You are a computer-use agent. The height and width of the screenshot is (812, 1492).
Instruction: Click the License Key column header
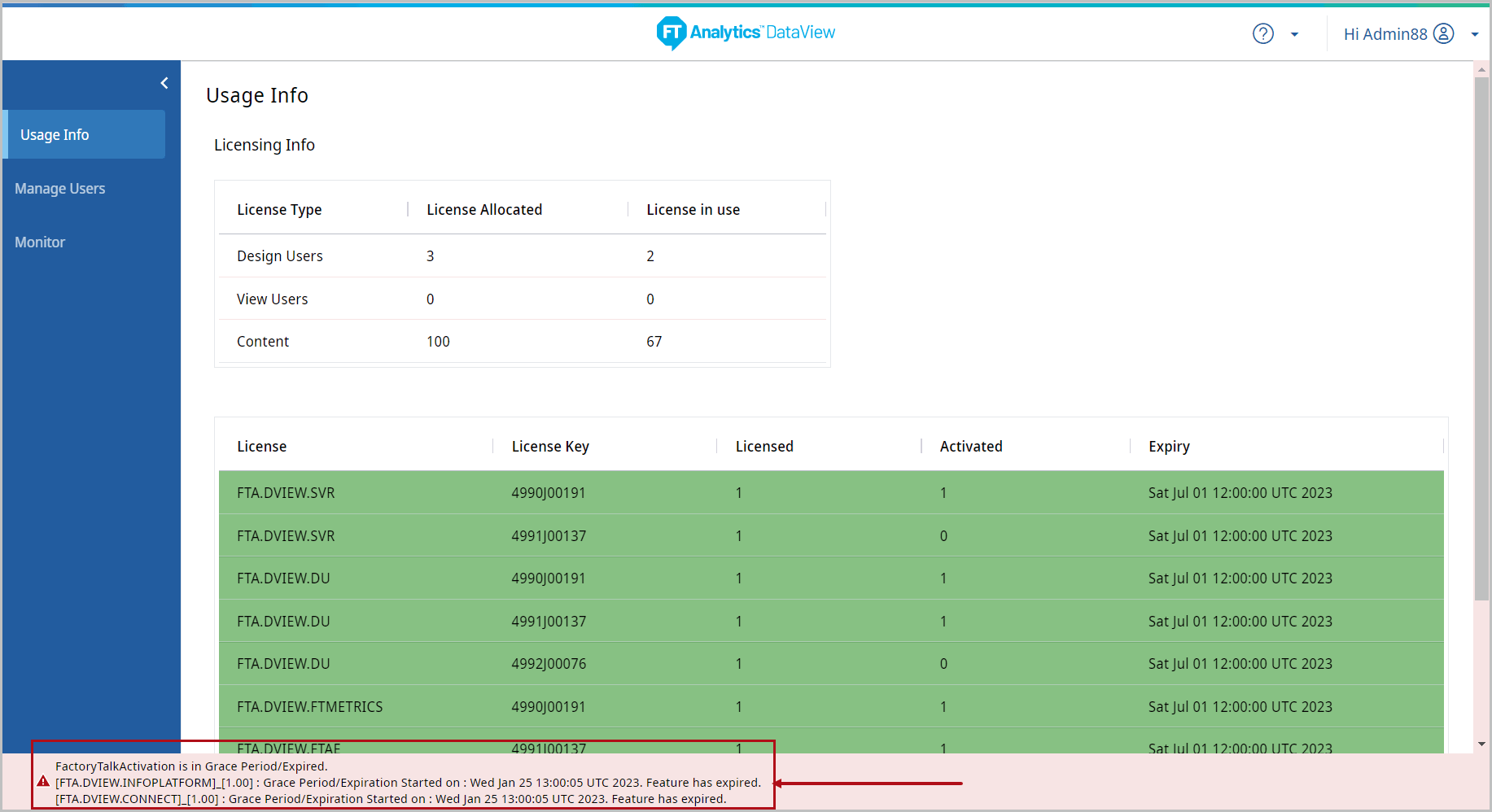point(550,446)
